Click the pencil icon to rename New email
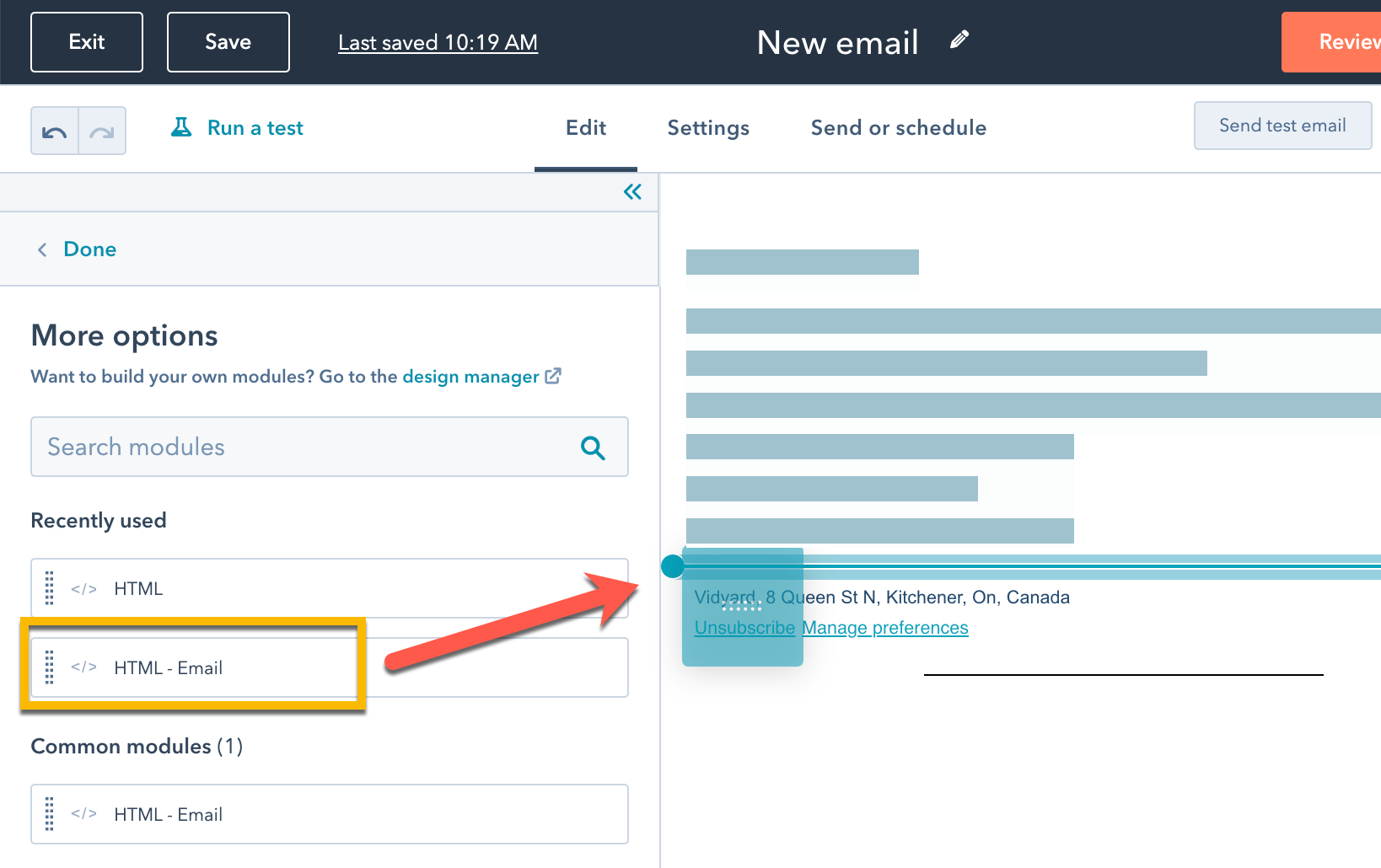 click(x=959, y=39)
